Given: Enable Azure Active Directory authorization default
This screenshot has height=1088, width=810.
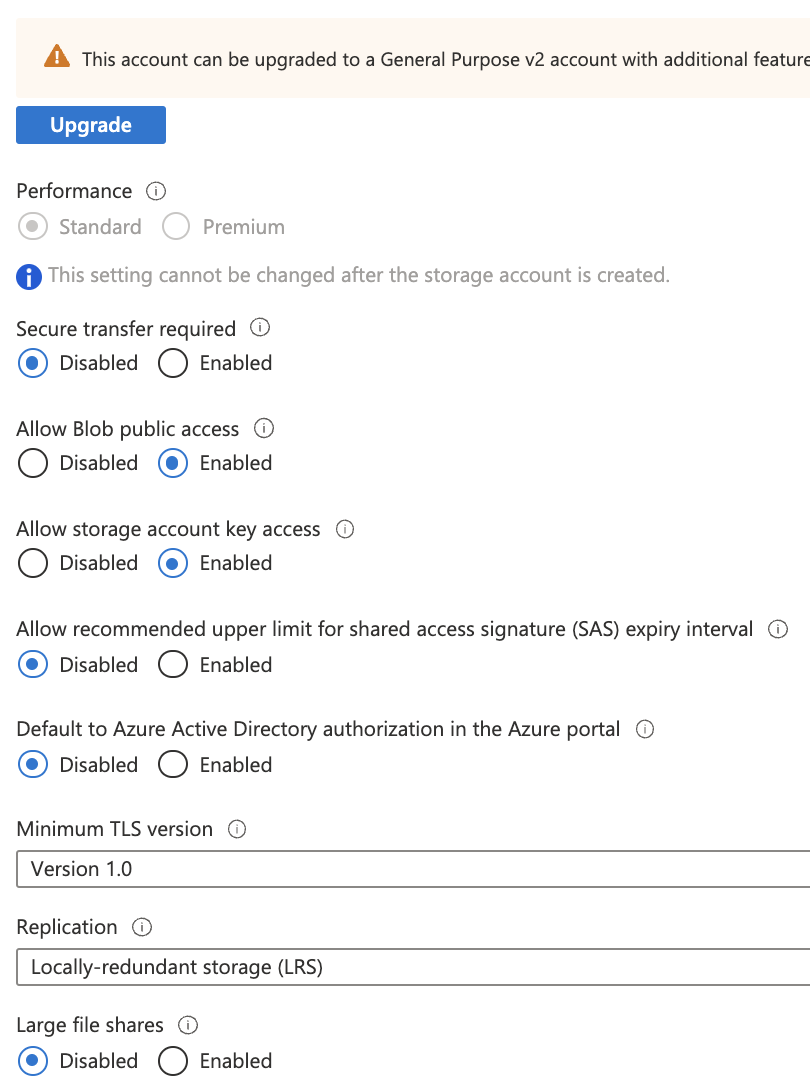Looking at the screenshot, I should tap(173, 765).
